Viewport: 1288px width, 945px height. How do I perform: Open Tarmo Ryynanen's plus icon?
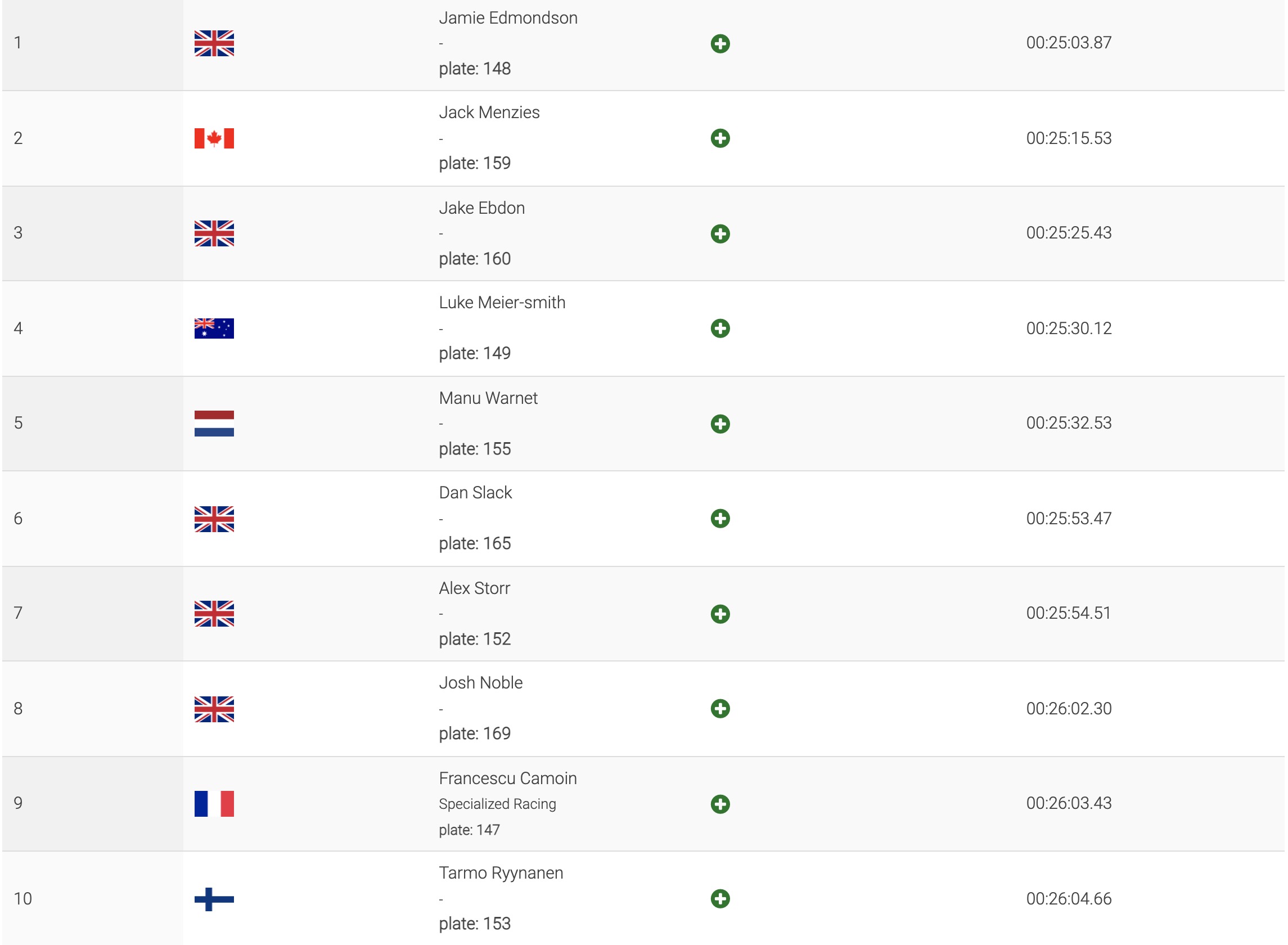(720, 899)
